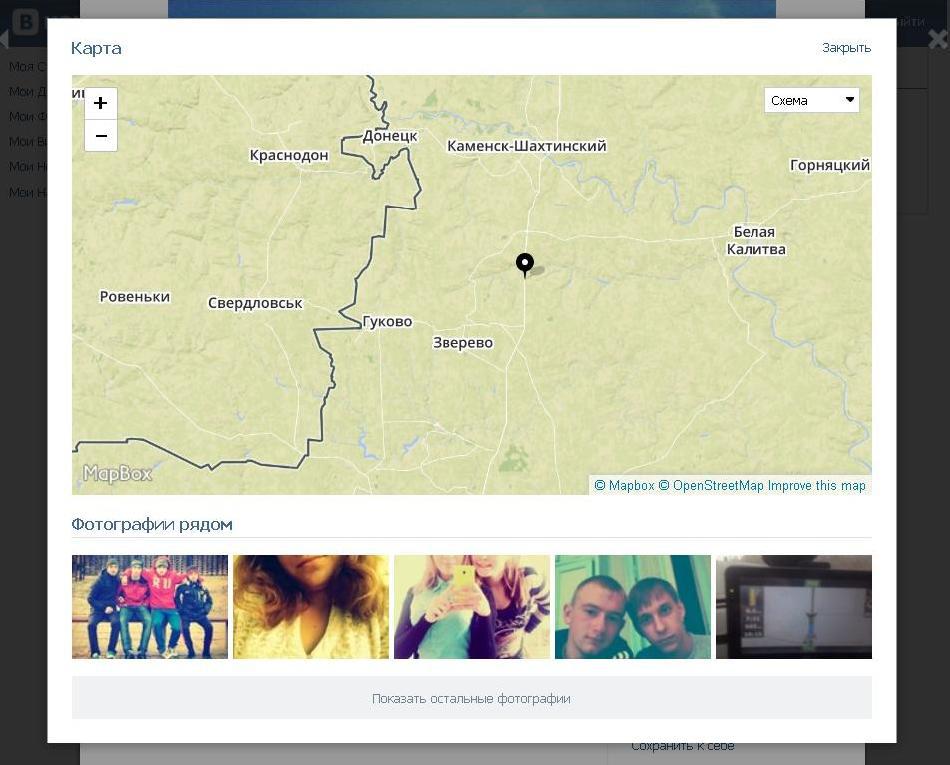Open the photo of two young men
950x765 pixels.
[633, 607]
